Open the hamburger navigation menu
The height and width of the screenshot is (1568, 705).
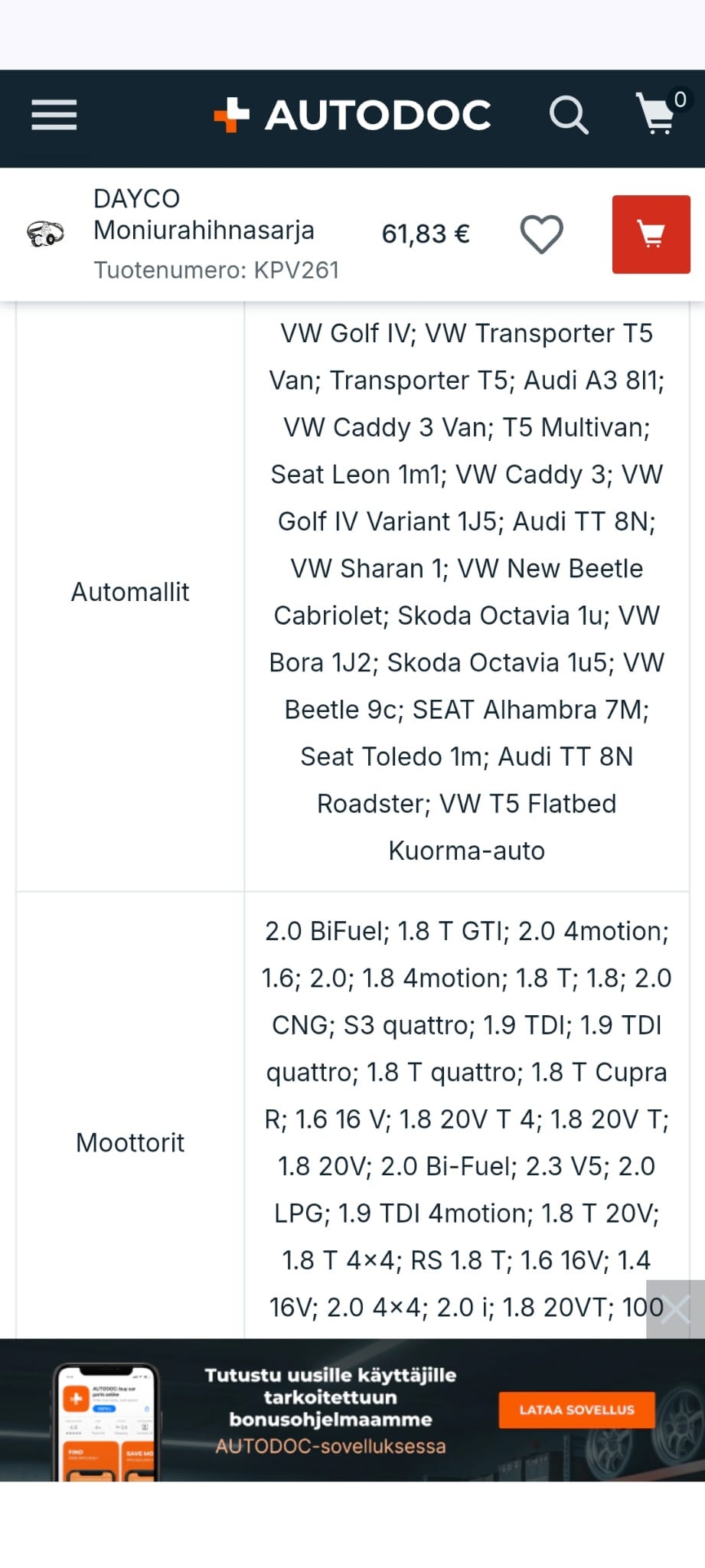click(54, 116)
